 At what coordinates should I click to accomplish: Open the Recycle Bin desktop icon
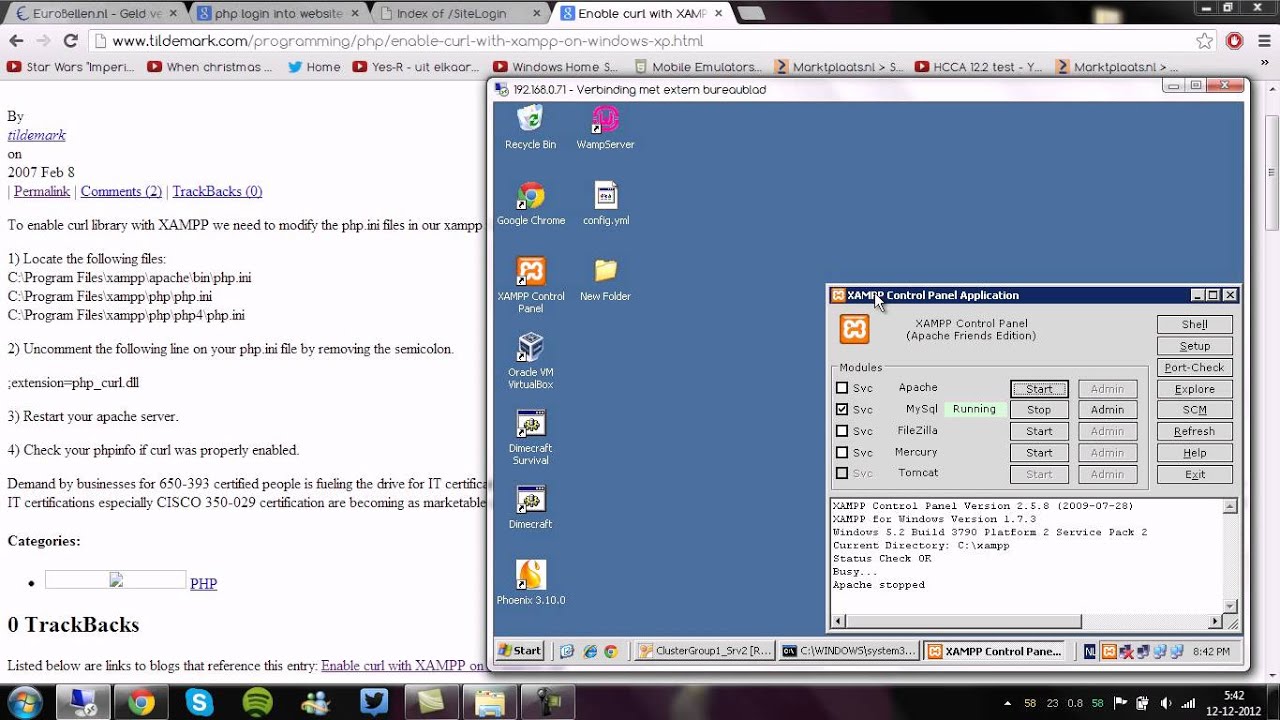[530, 128]
